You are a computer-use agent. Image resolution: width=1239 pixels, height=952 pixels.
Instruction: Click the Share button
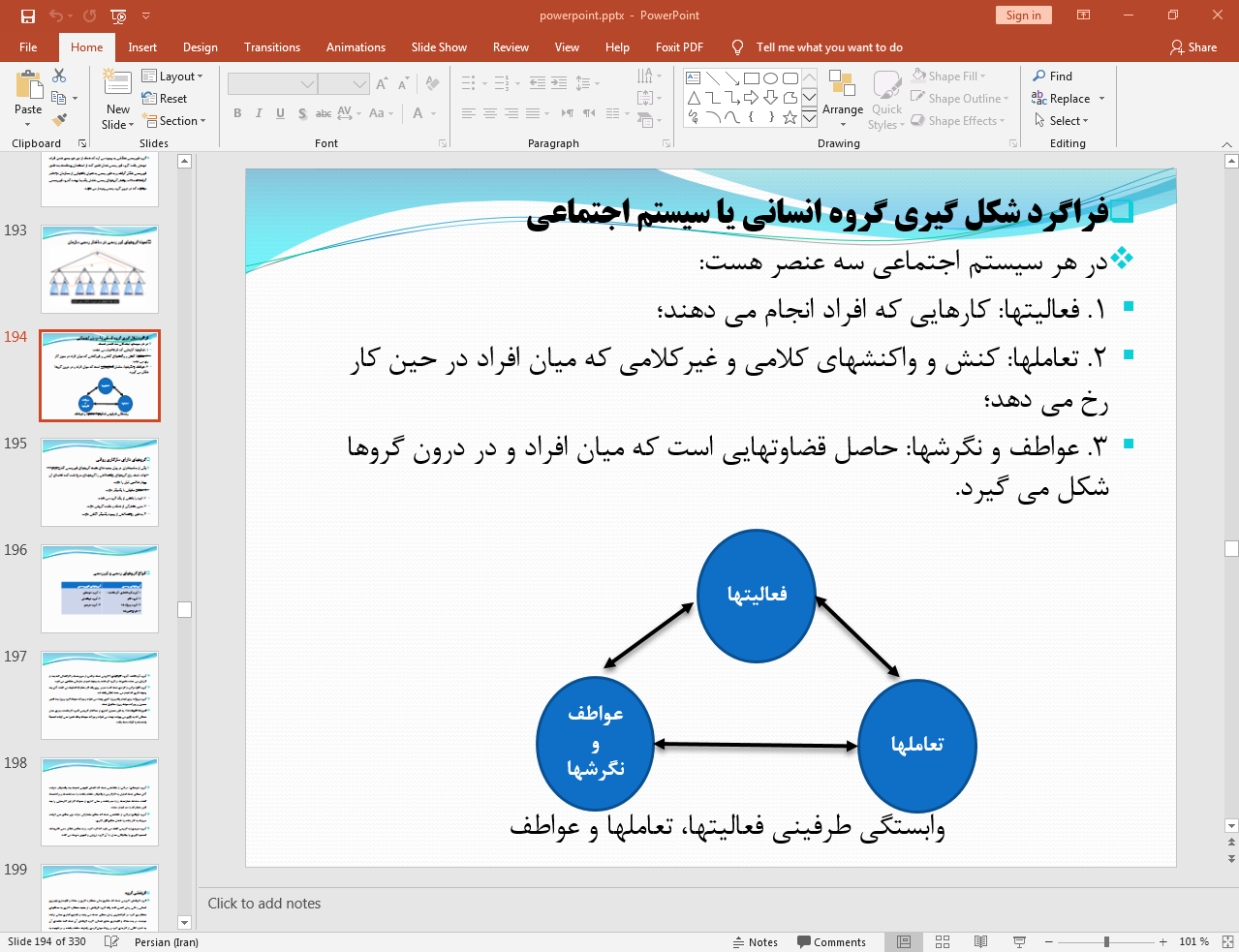click(x=1193, y=46)
